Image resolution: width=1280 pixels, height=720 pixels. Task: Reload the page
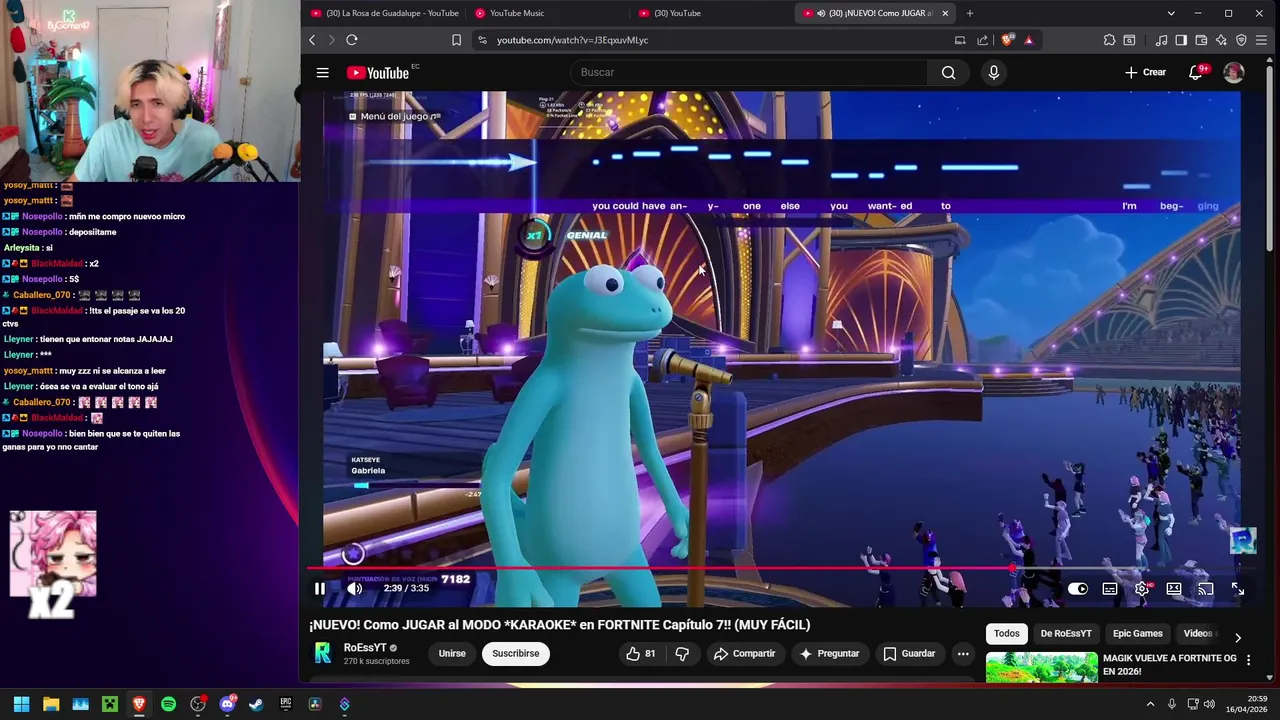pyautogui.click(x=352, y=40)
